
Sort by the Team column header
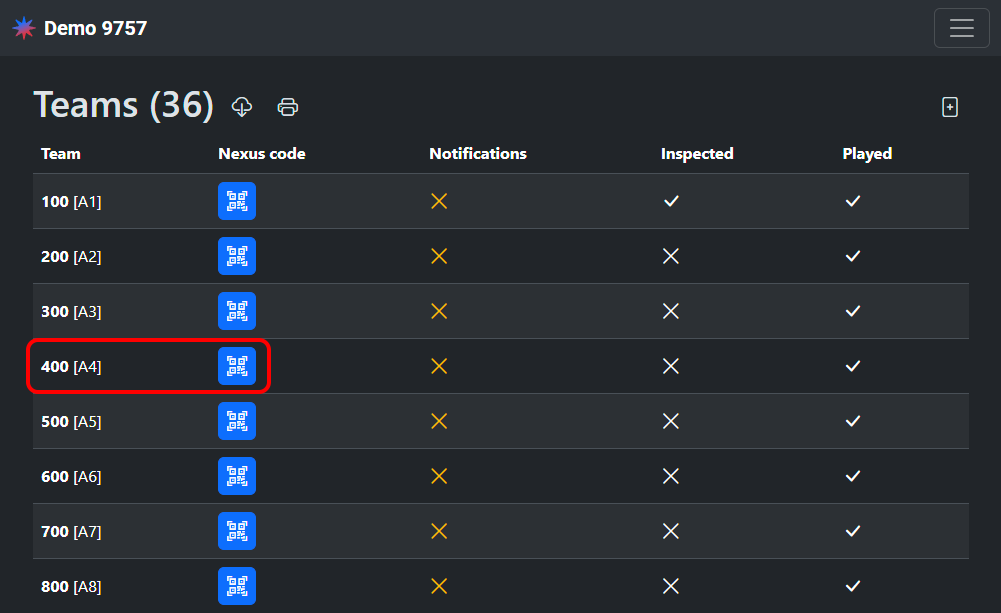[61, 154]
